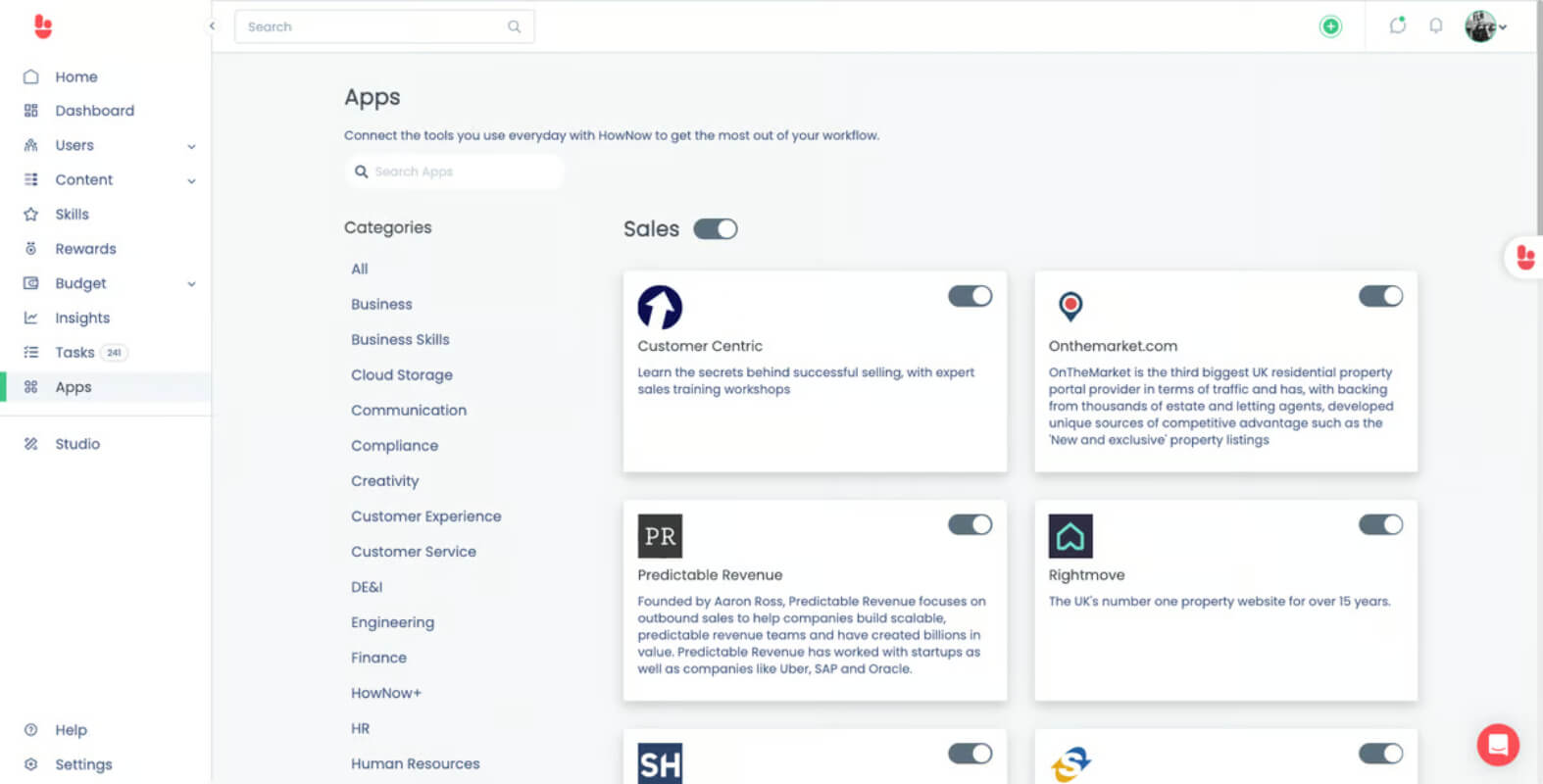Open the notifications bell icon
1543x784 pixels.
1436,26
